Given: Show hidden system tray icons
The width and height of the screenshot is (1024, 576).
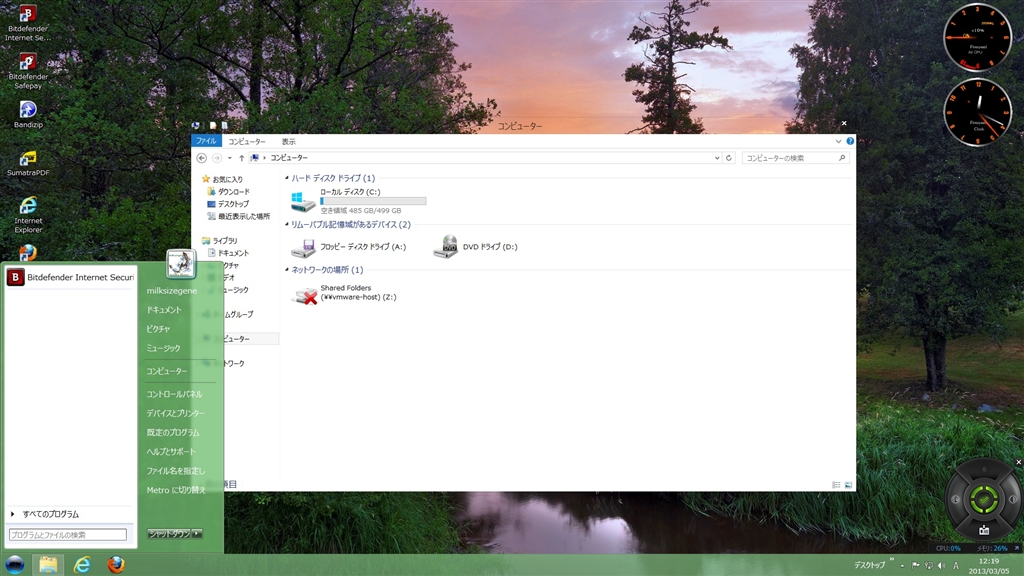Looking at the screenshot, I should [903, 566].
